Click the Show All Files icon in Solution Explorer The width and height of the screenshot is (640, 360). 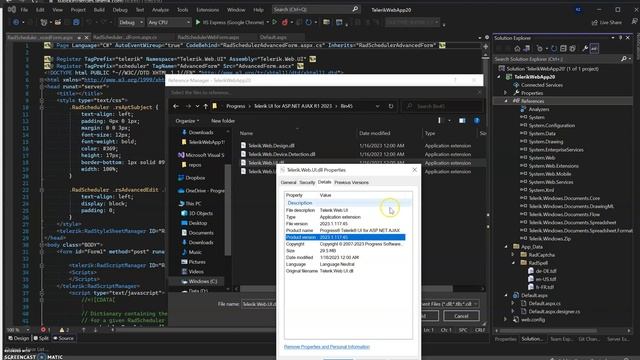(573, 49)
